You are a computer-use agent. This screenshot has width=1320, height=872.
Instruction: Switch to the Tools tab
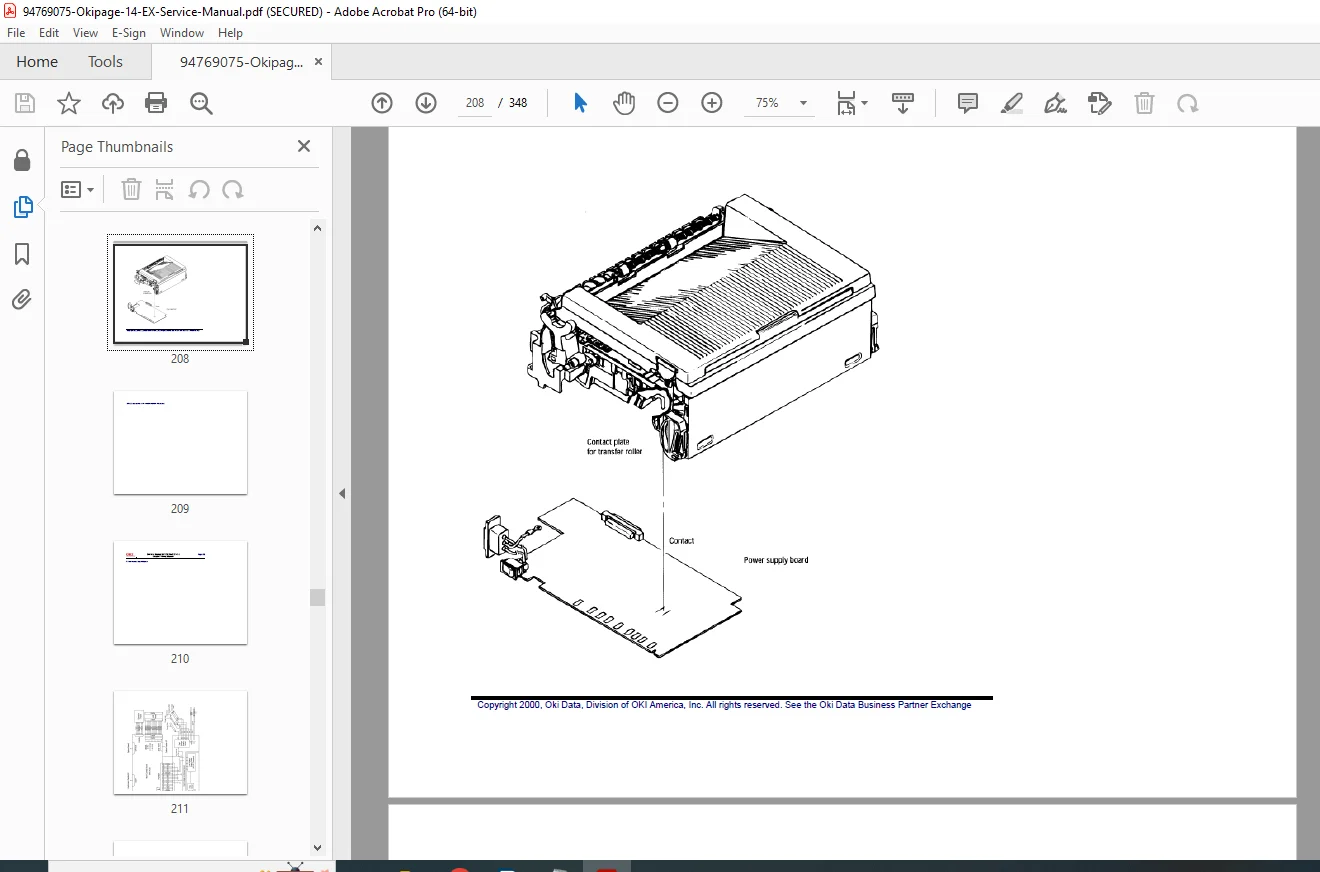(x=105, y=62)
